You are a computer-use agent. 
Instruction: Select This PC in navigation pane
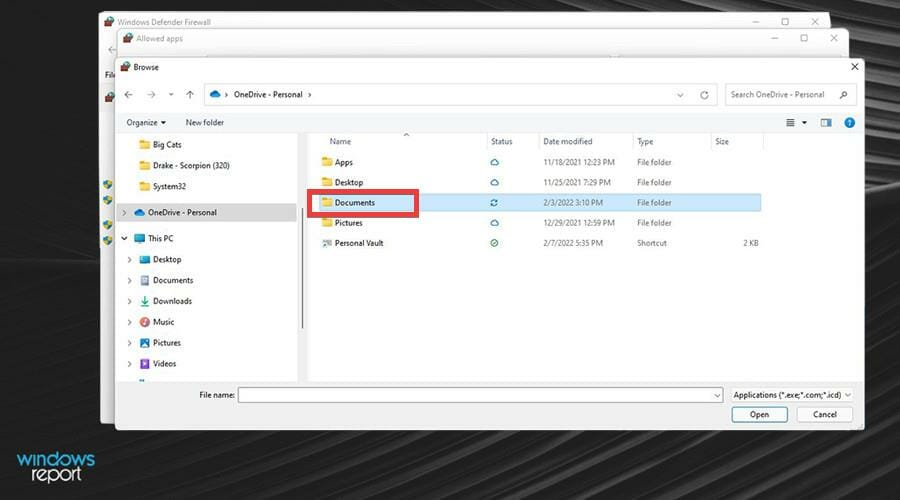(x=154, y=238)
